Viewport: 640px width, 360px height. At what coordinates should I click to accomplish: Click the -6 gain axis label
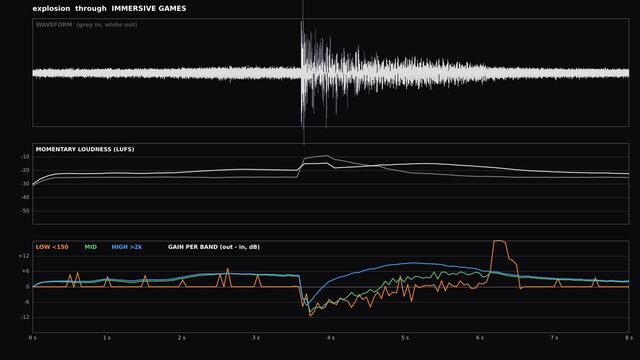[26, 302]
